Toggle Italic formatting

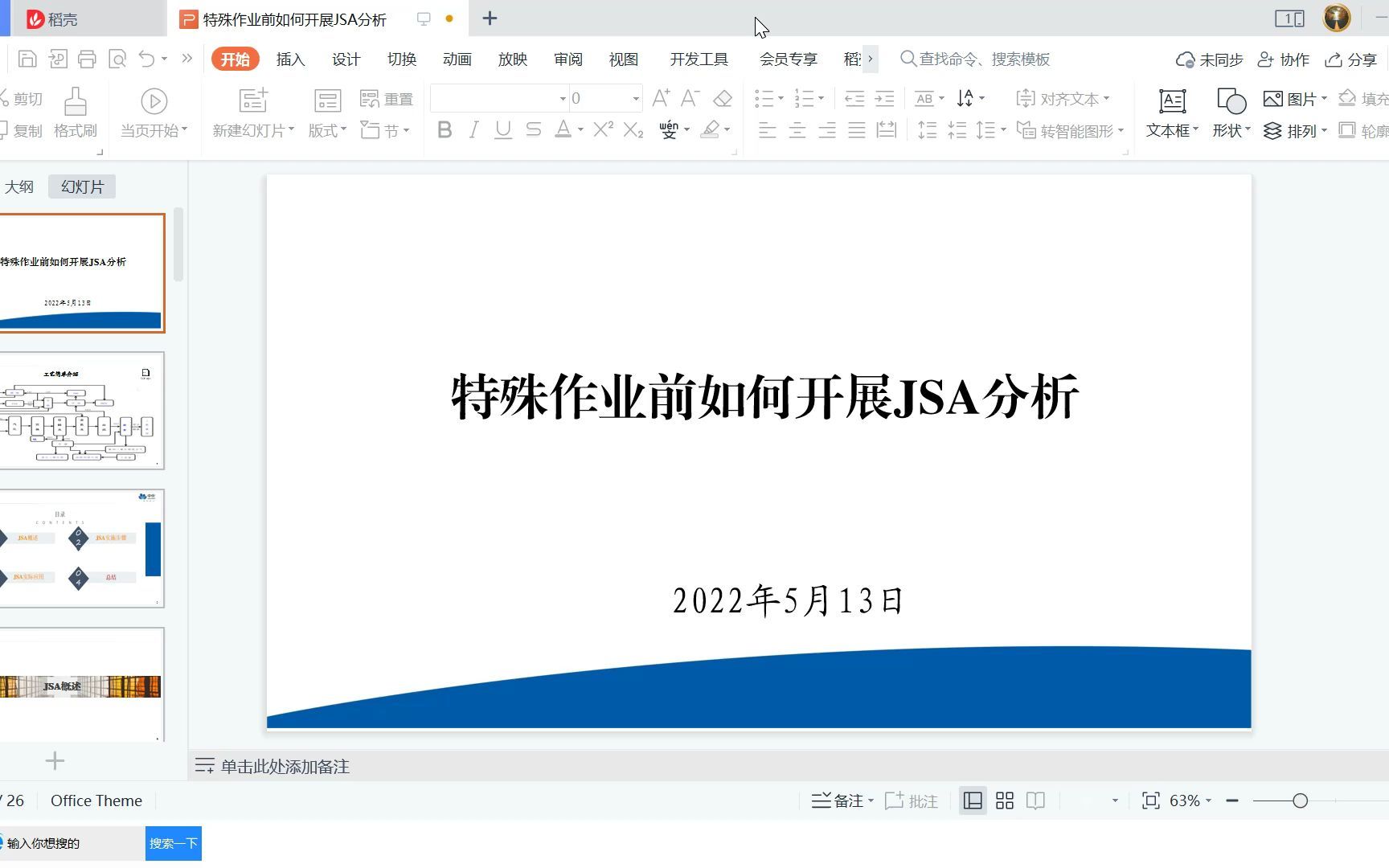click(x=474, y=129)
